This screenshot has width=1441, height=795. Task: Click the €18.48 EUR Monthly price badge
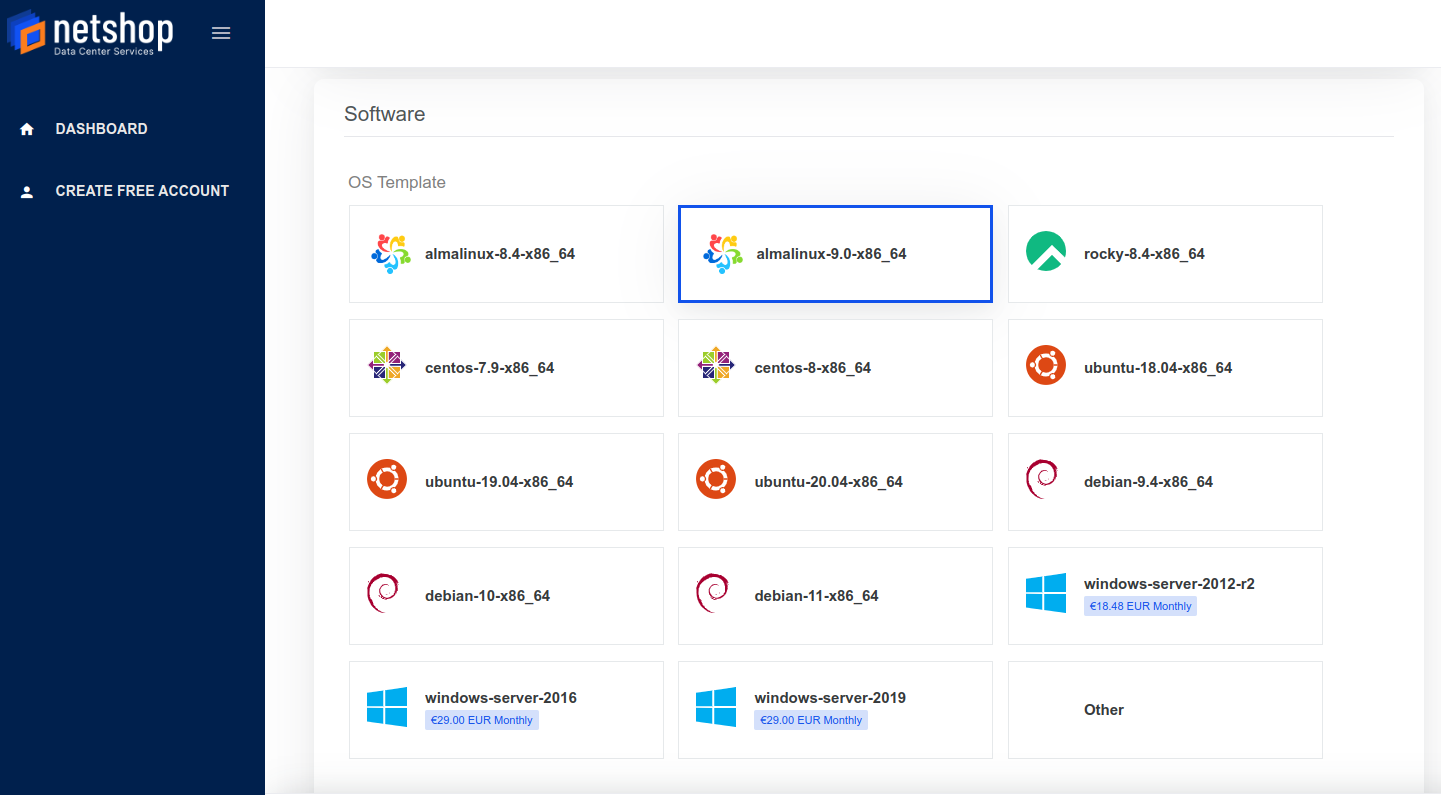click(x=1140, y=606)
